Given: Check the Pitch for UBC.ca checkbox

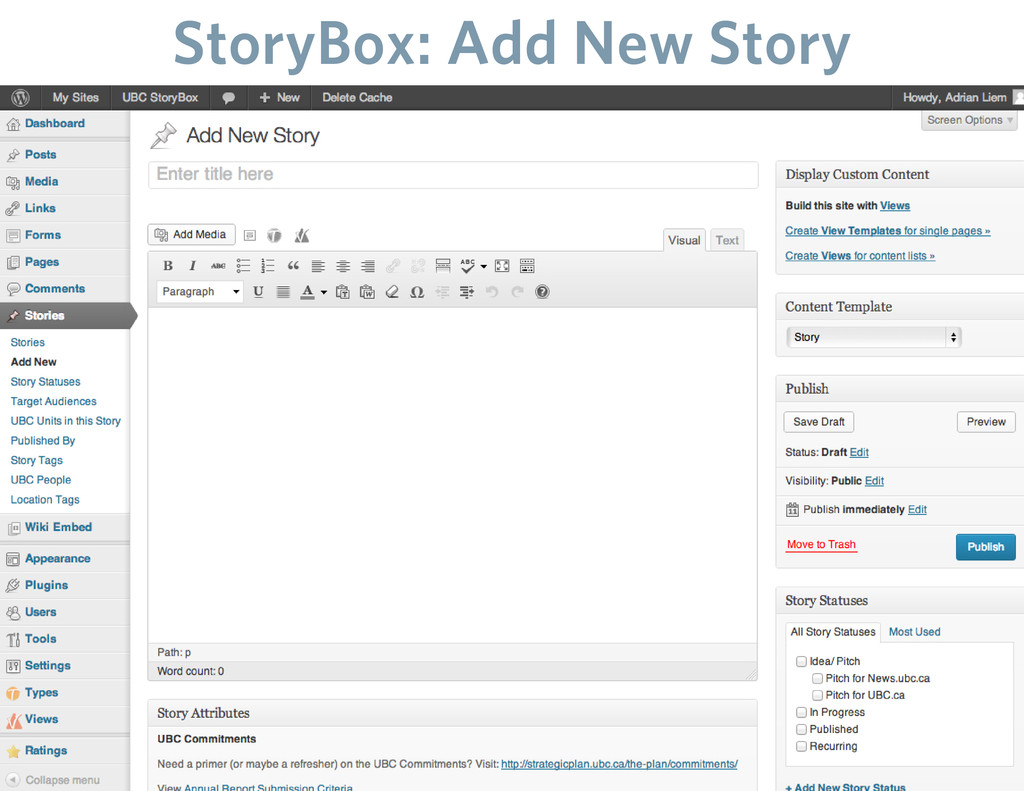Looking at the screenshot, I should 817,695.
